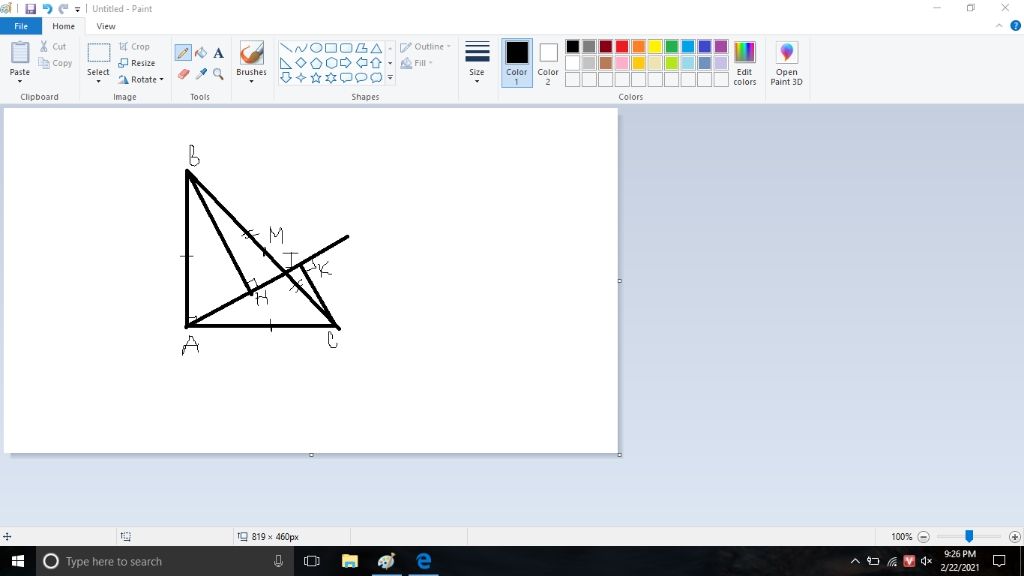Select the Magnifier tool
Viewport: 1024px width, 576px height.
[x=219, y=74]
